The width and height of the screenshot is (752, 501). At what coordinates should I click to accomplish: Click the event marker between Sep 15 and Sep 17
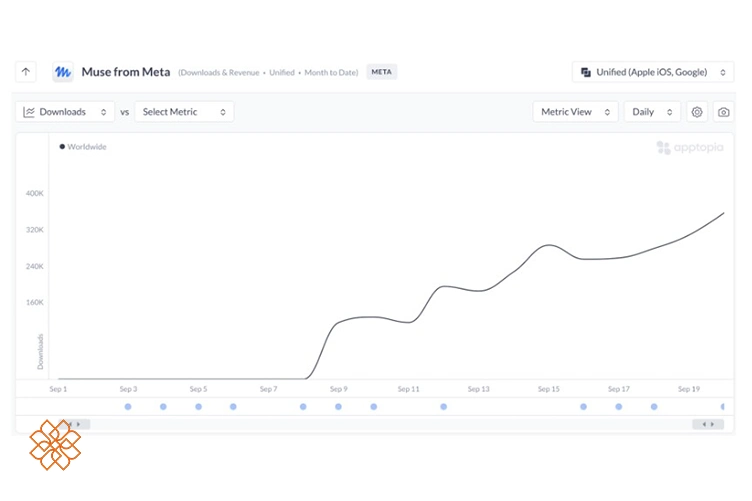tap(584, 407)
